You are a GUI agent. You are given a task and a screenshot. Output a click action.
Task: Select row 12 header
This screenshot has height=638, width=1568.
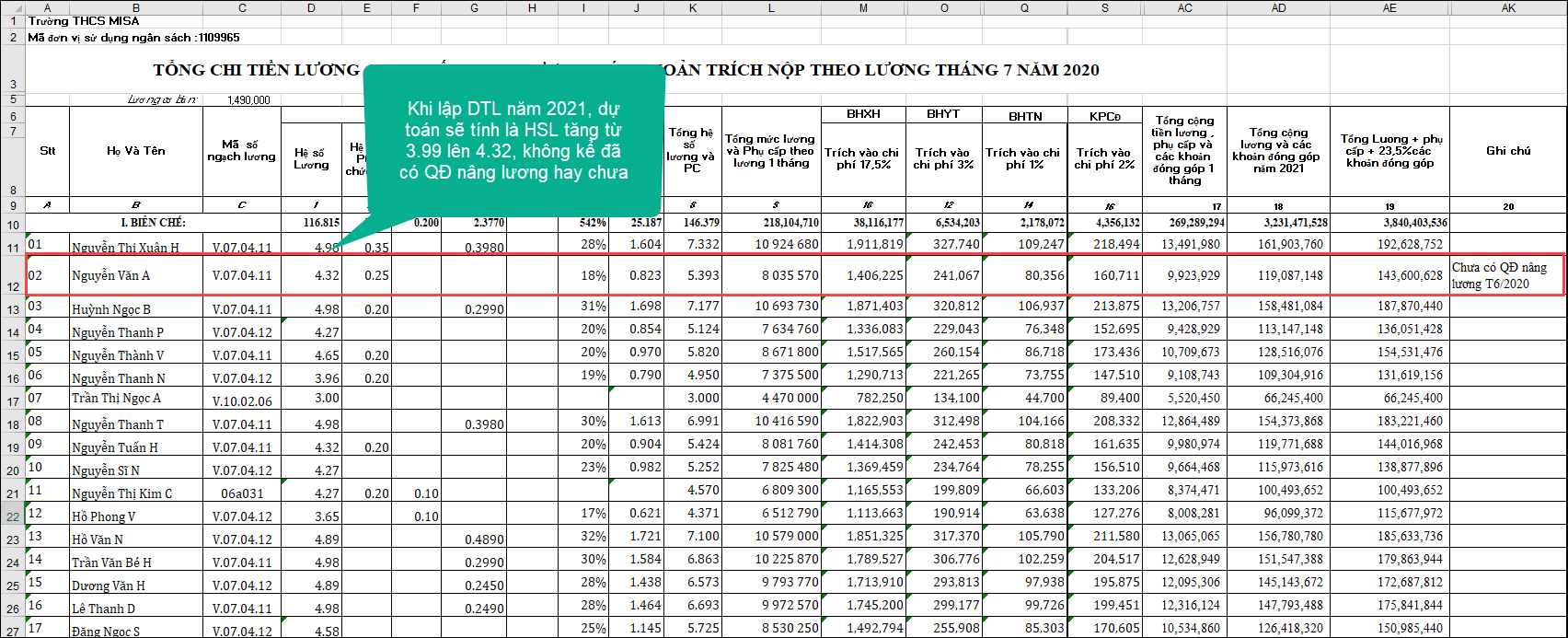click(x=13, y=275)
